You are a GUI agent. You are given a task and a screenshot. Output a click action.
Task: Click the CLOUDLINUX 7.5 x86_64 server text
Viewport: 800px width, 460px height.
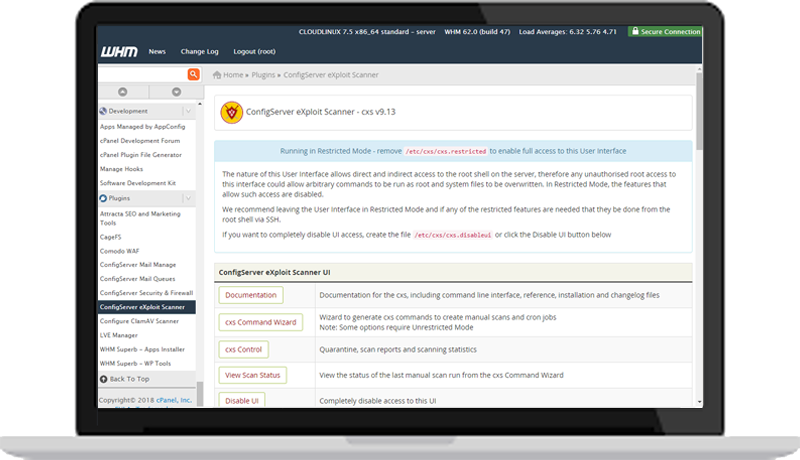coord(367,32)
